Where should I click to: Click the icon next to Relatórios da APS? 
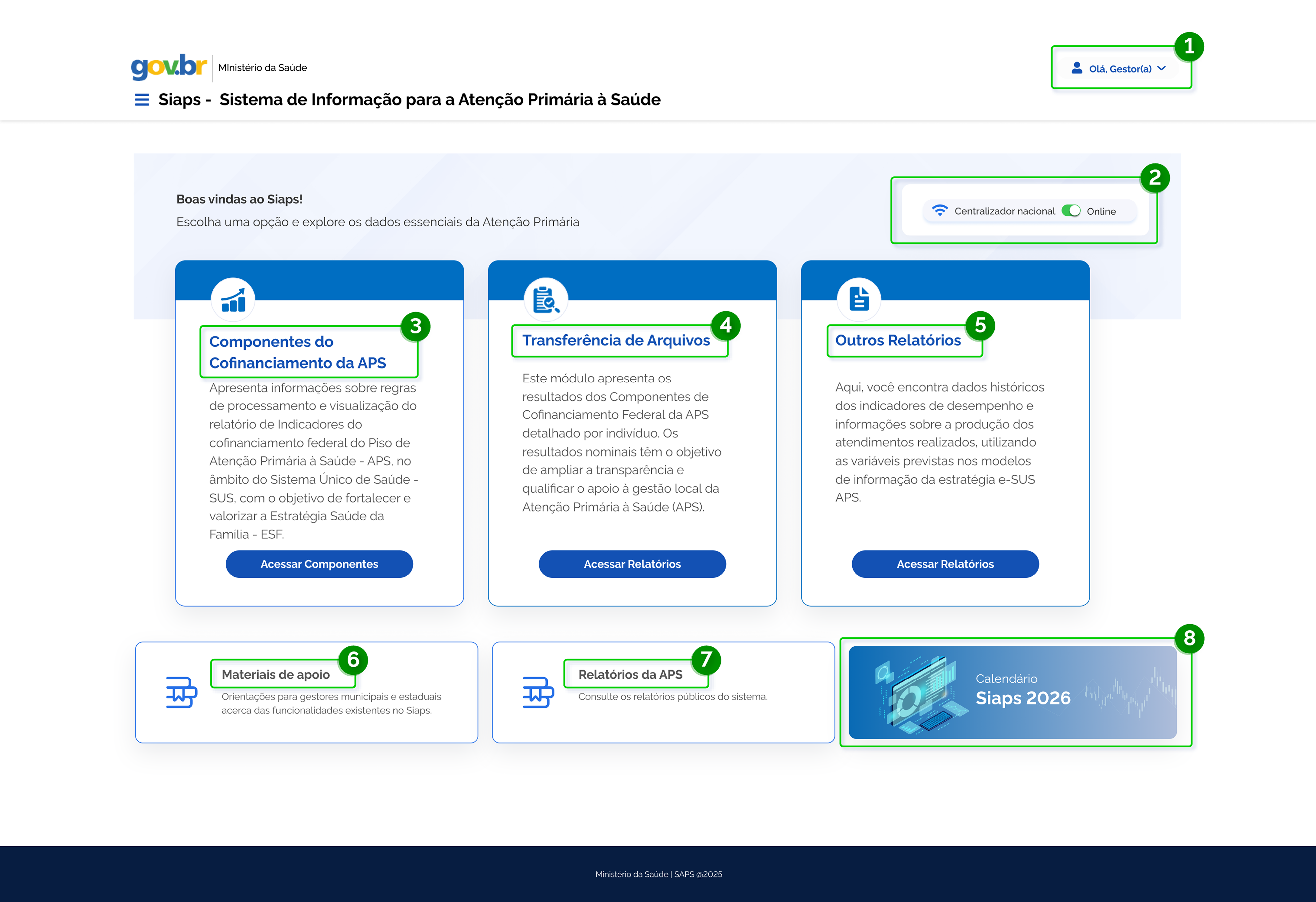(x=538, y=692)
